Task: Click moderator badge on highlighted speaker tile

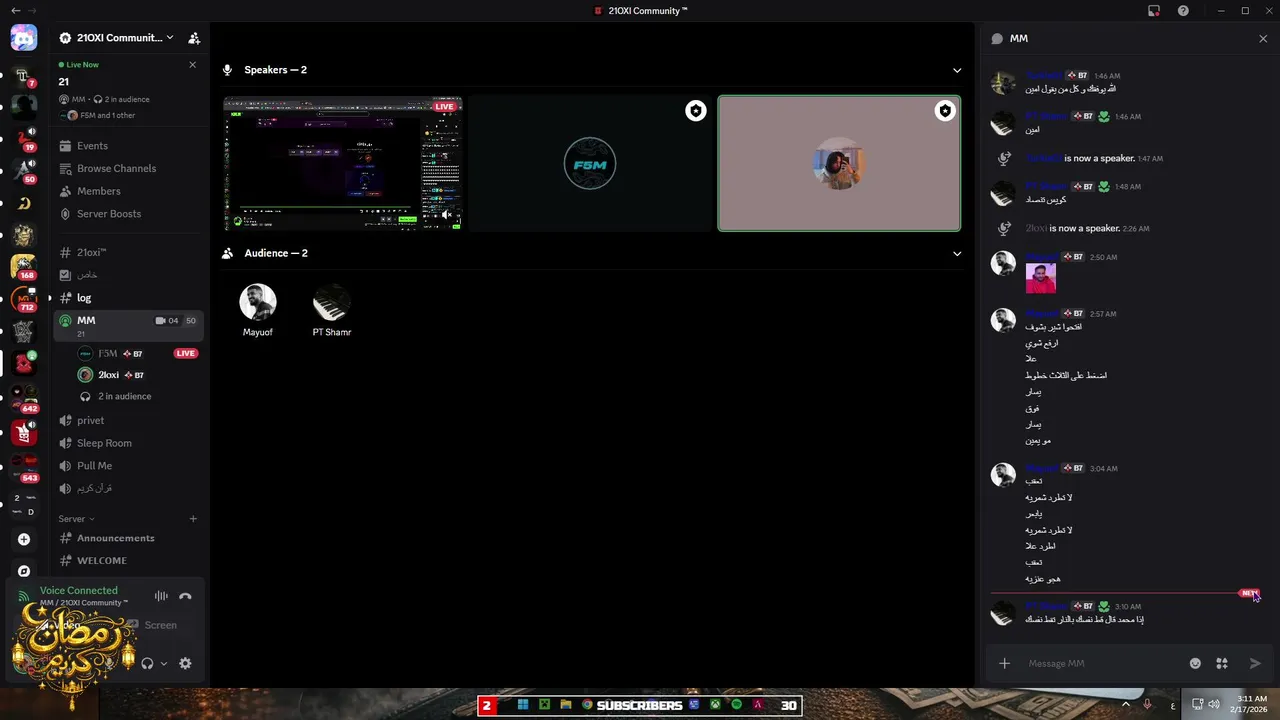Action: [944, 111]
